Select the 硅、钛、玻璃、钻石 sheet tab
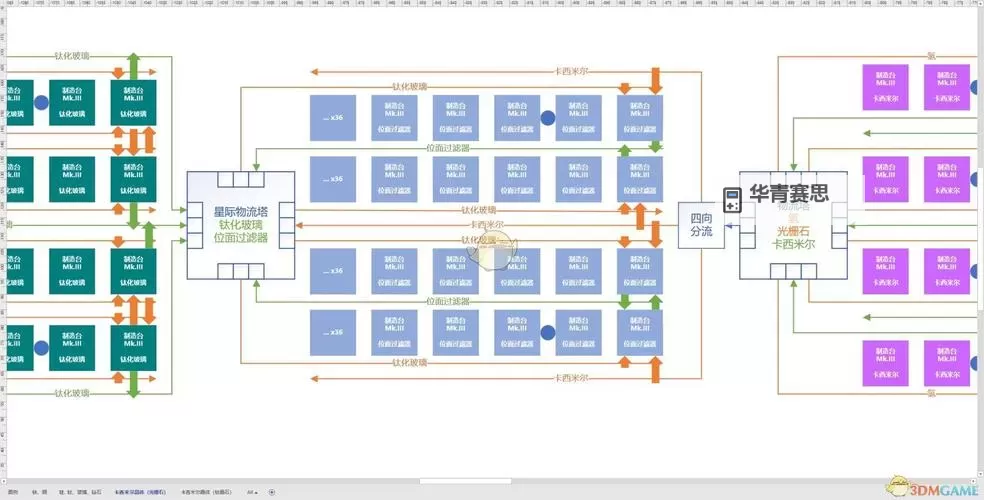 [x=81, y=492]
